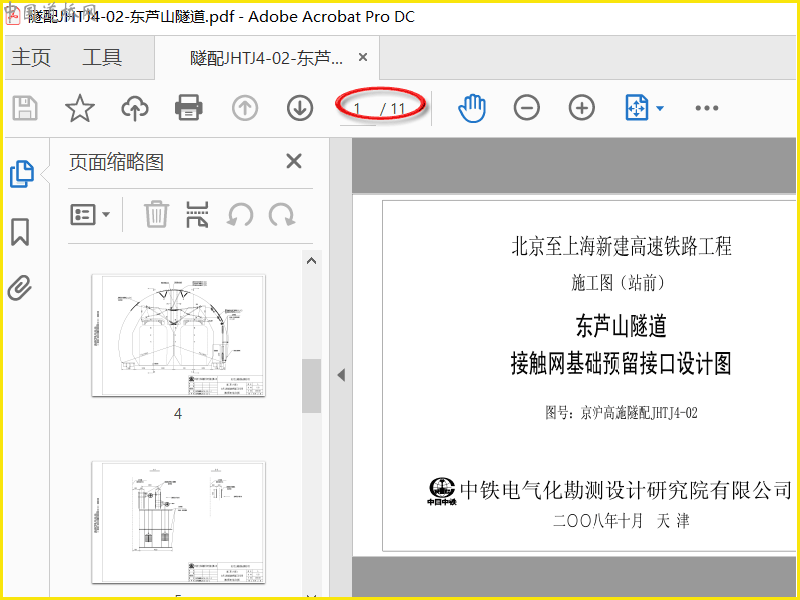Click the thumbnails panel page tools icon
The width and height of the screenshot is (800, 600).
pos(197,214)
